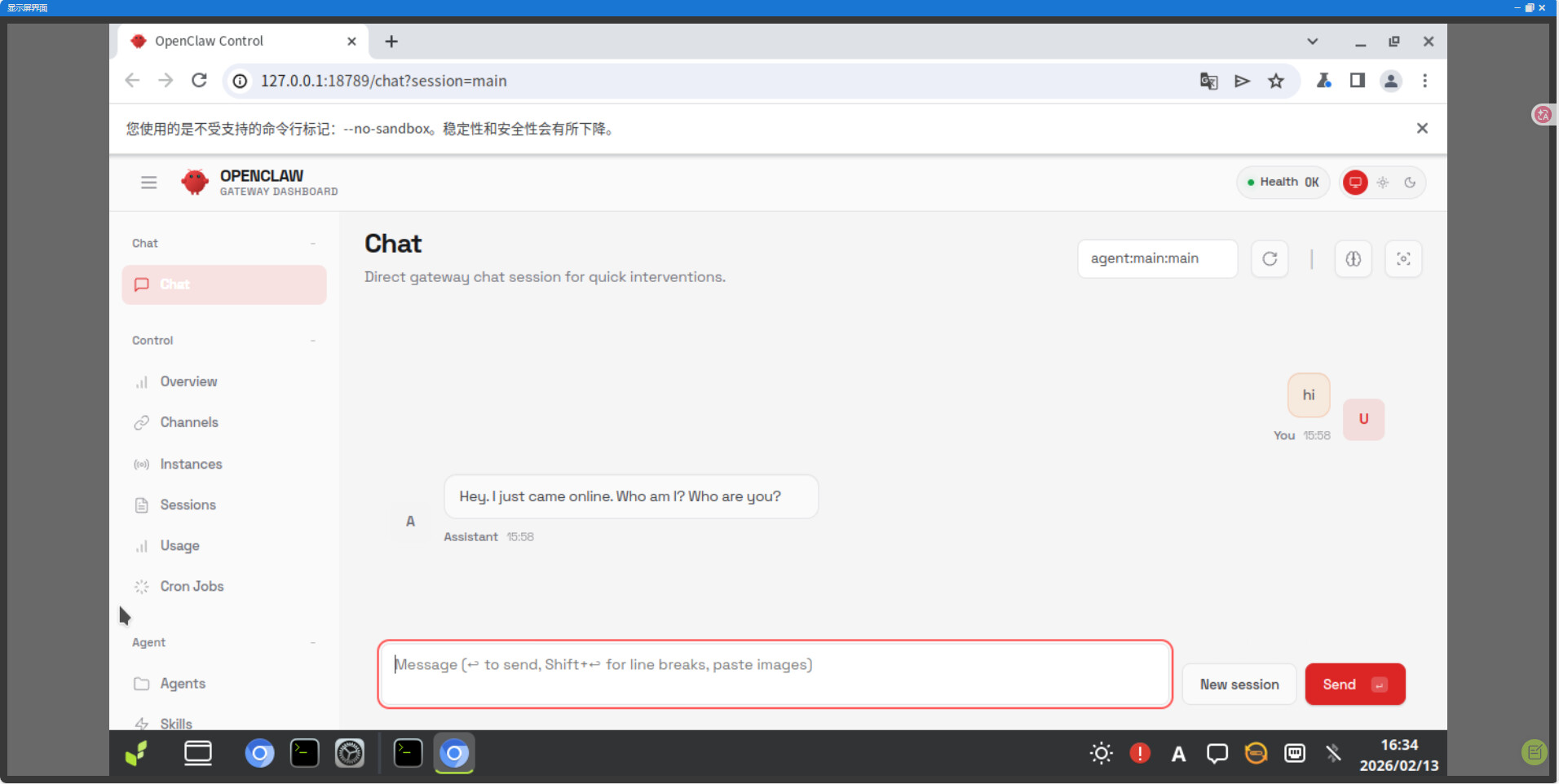Open the agent:main:main session dropdown
This screenshot has height=784, width=1559.
pos(1156,259)
